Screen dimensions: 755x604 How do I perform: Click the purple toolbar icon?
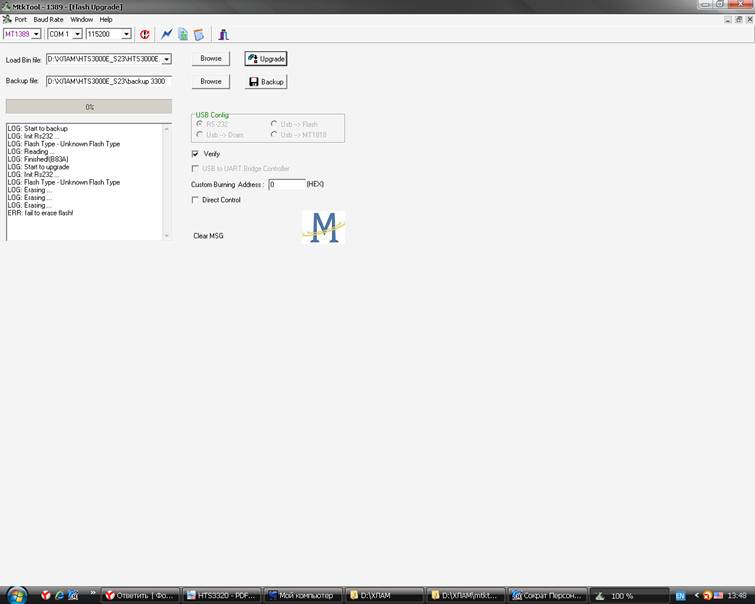(x=223, y=34)
